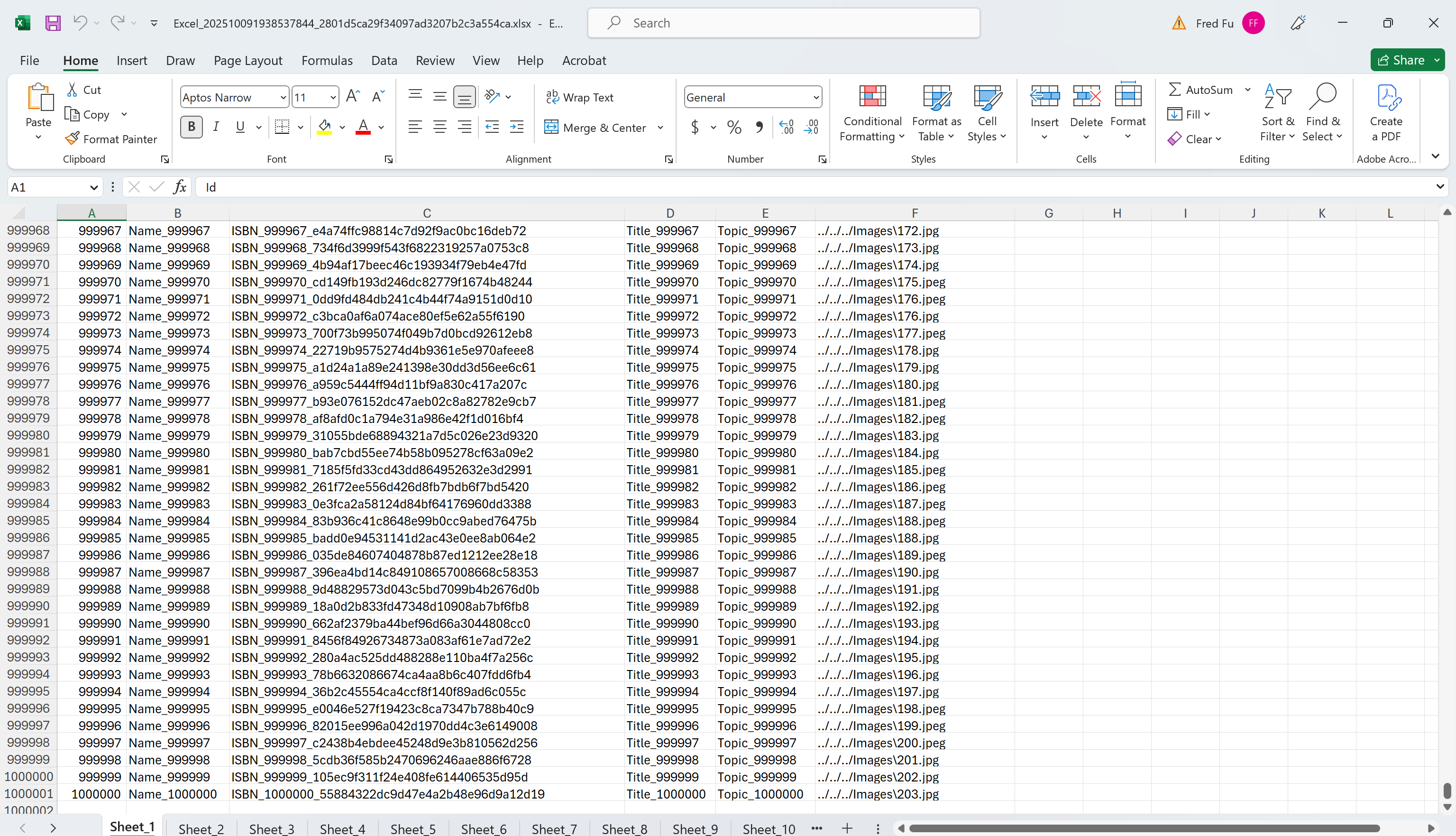Click the Increase Font Size icon
The height and width of the screenshot is (836, 1456).
(x=353, y=96)
